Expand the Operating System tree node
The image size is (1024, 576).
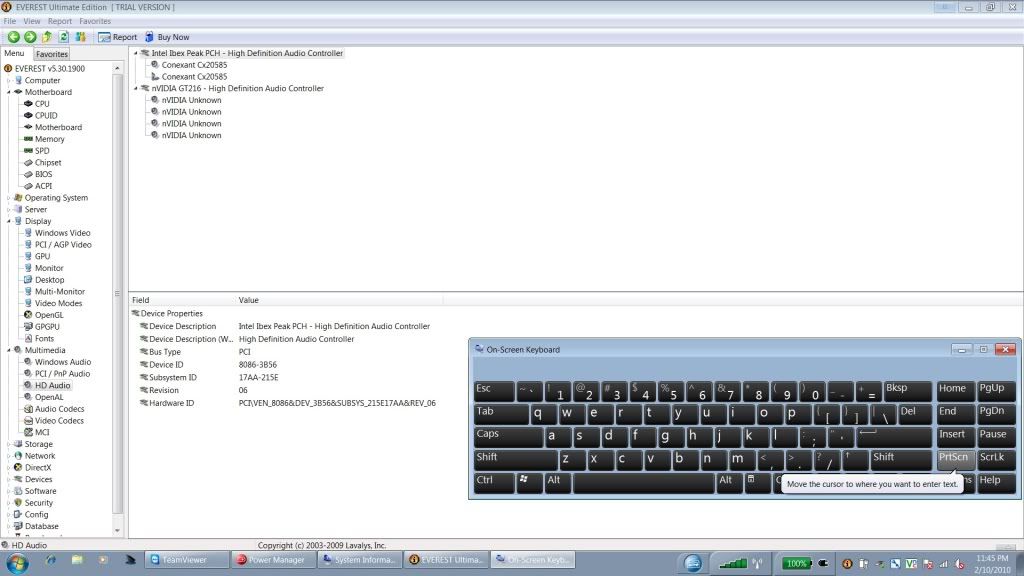point(9,198)
